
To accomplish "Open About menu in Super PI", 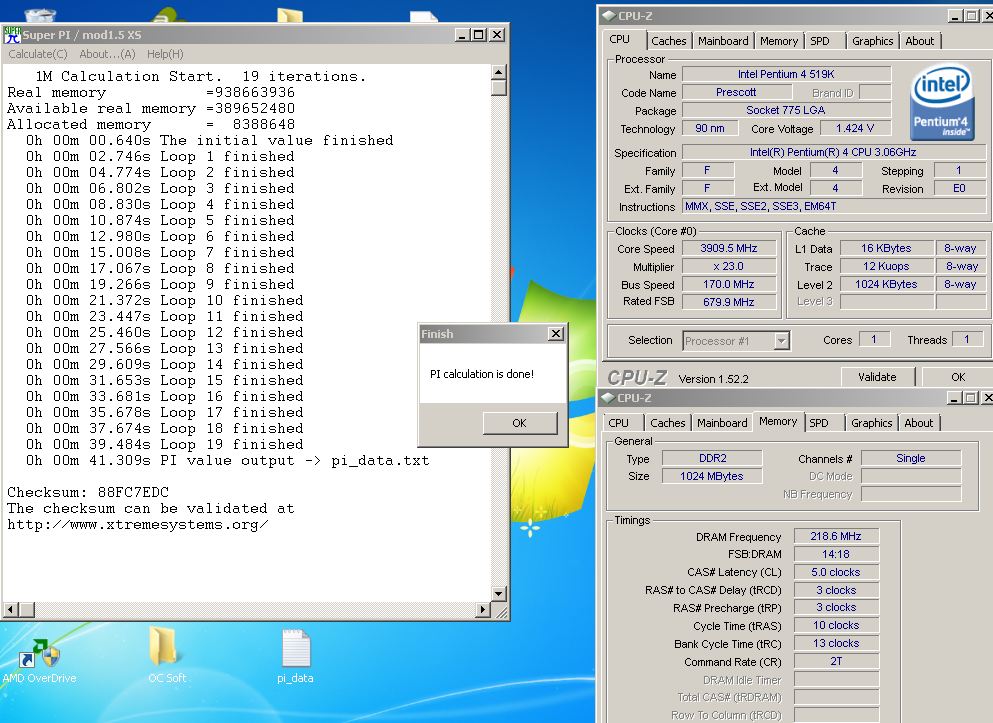I will (x=107, y=54).
